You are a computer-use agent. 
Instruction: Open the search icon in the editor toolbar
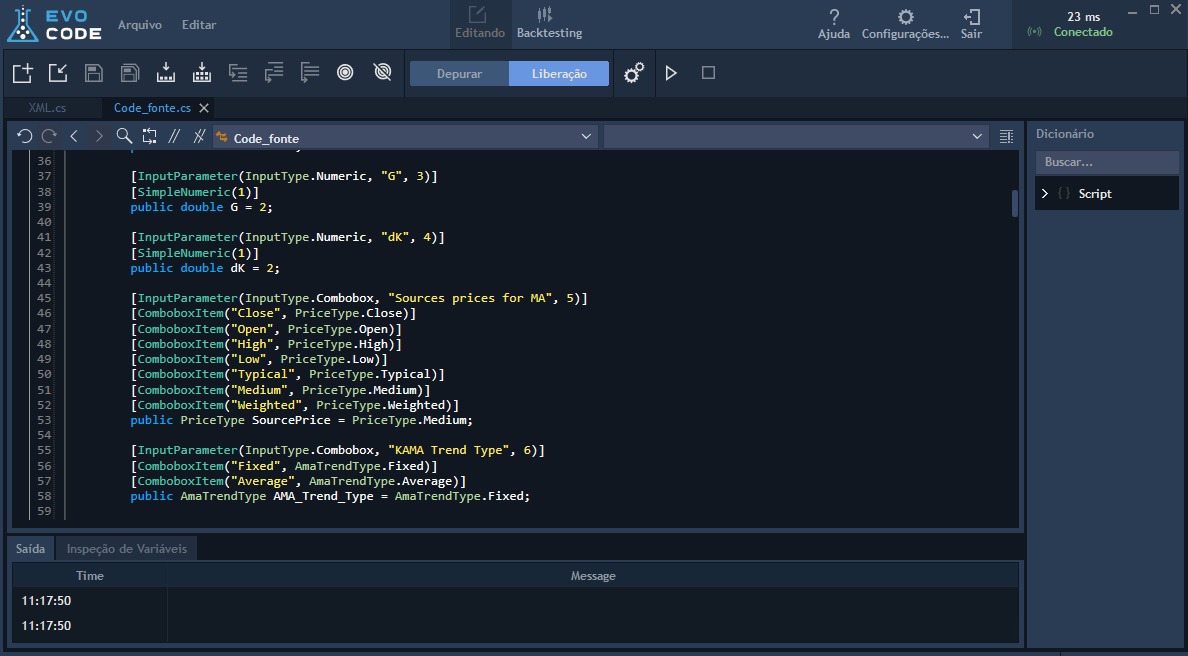click(x=124, y=135)
